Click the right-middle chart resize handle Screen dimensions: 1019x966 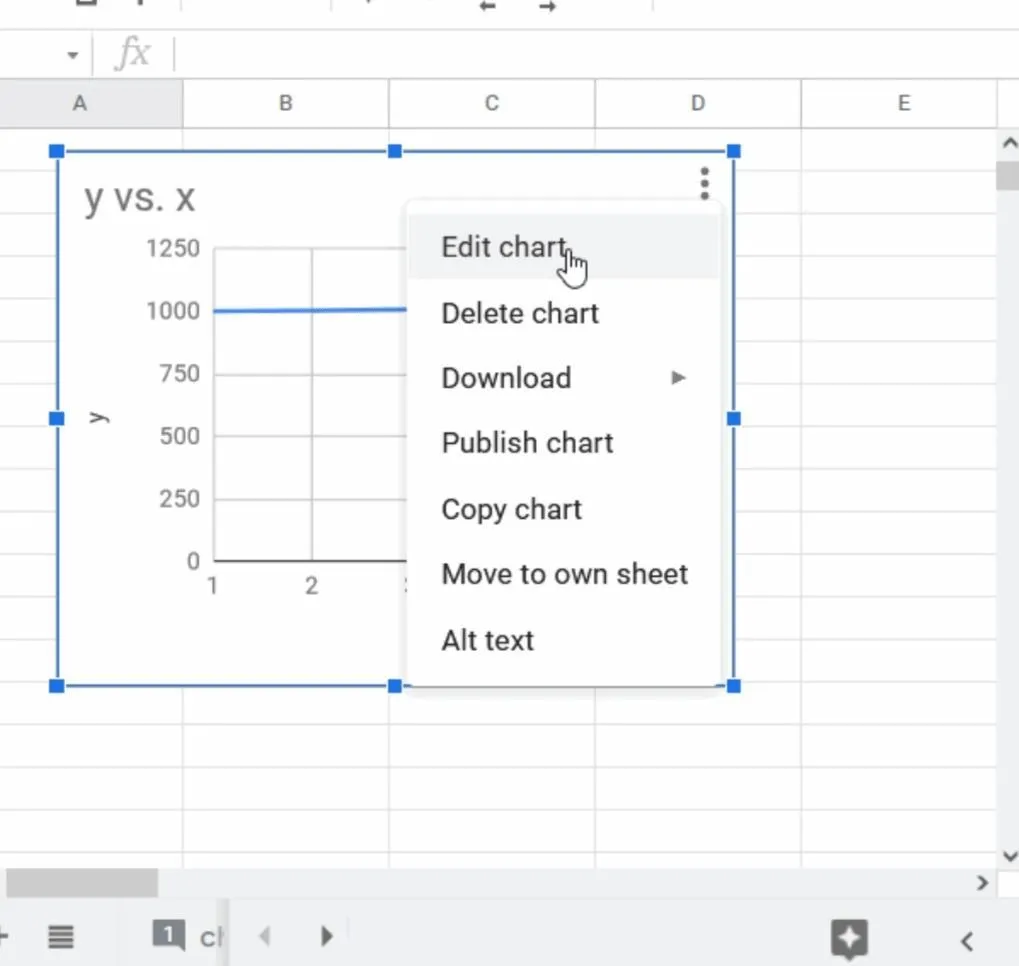(734, 419)
